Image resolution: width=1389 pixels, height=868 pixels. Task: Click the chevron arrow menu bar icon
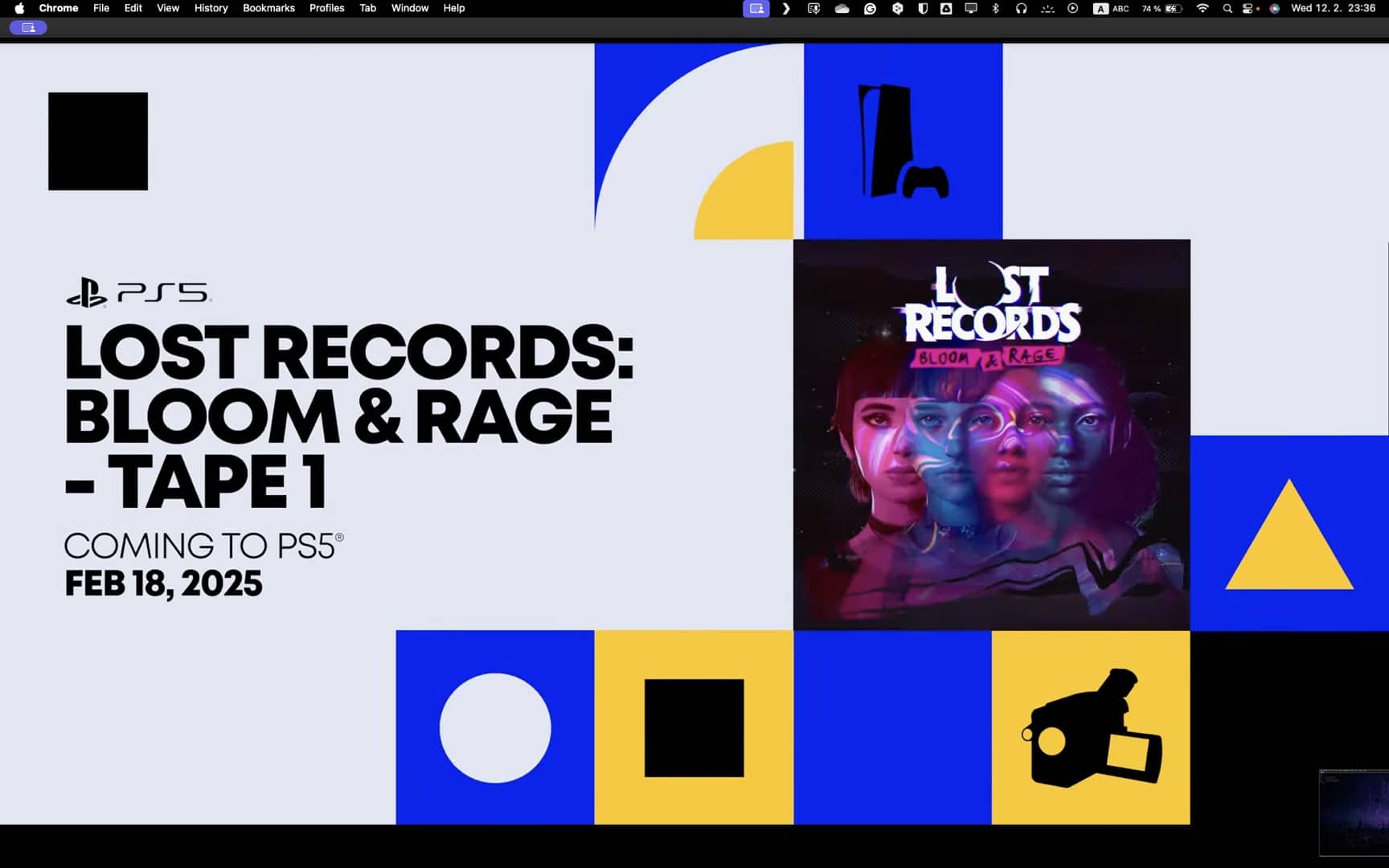tap(786, 8)
